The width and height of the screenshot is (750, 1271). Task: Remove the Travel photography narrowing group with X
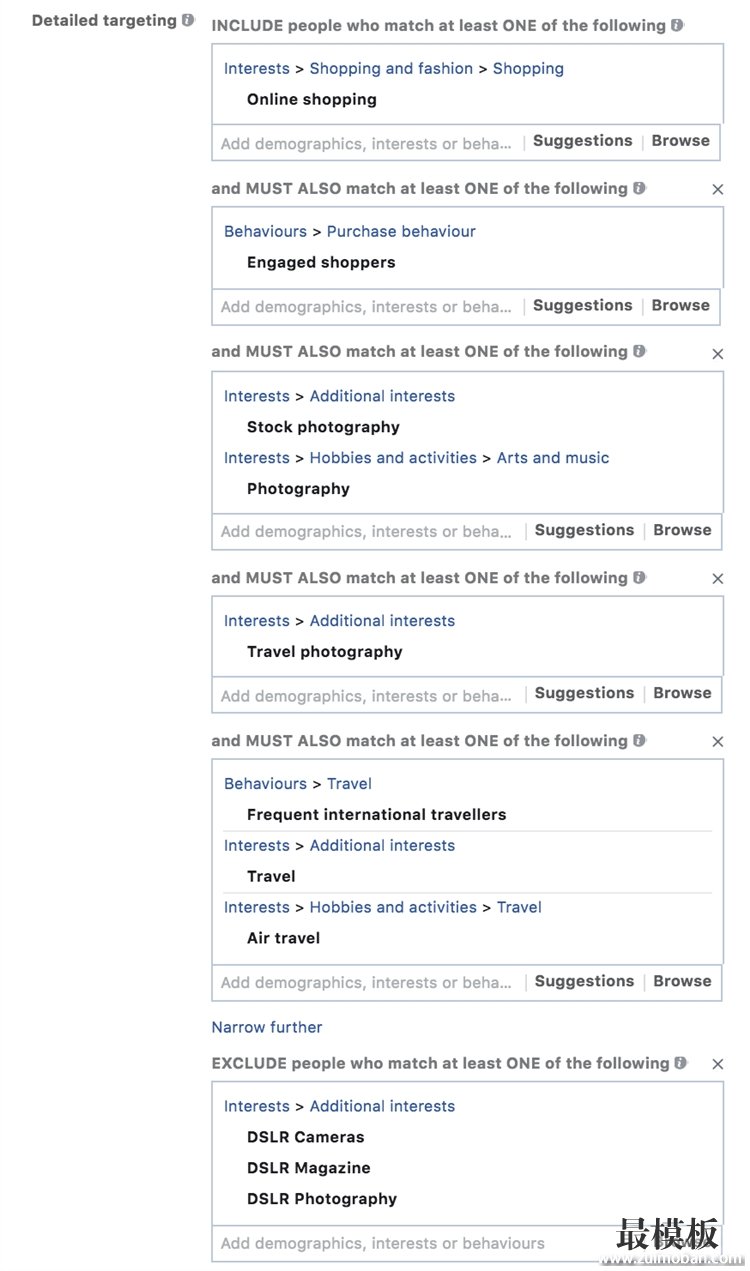(717, 579)
